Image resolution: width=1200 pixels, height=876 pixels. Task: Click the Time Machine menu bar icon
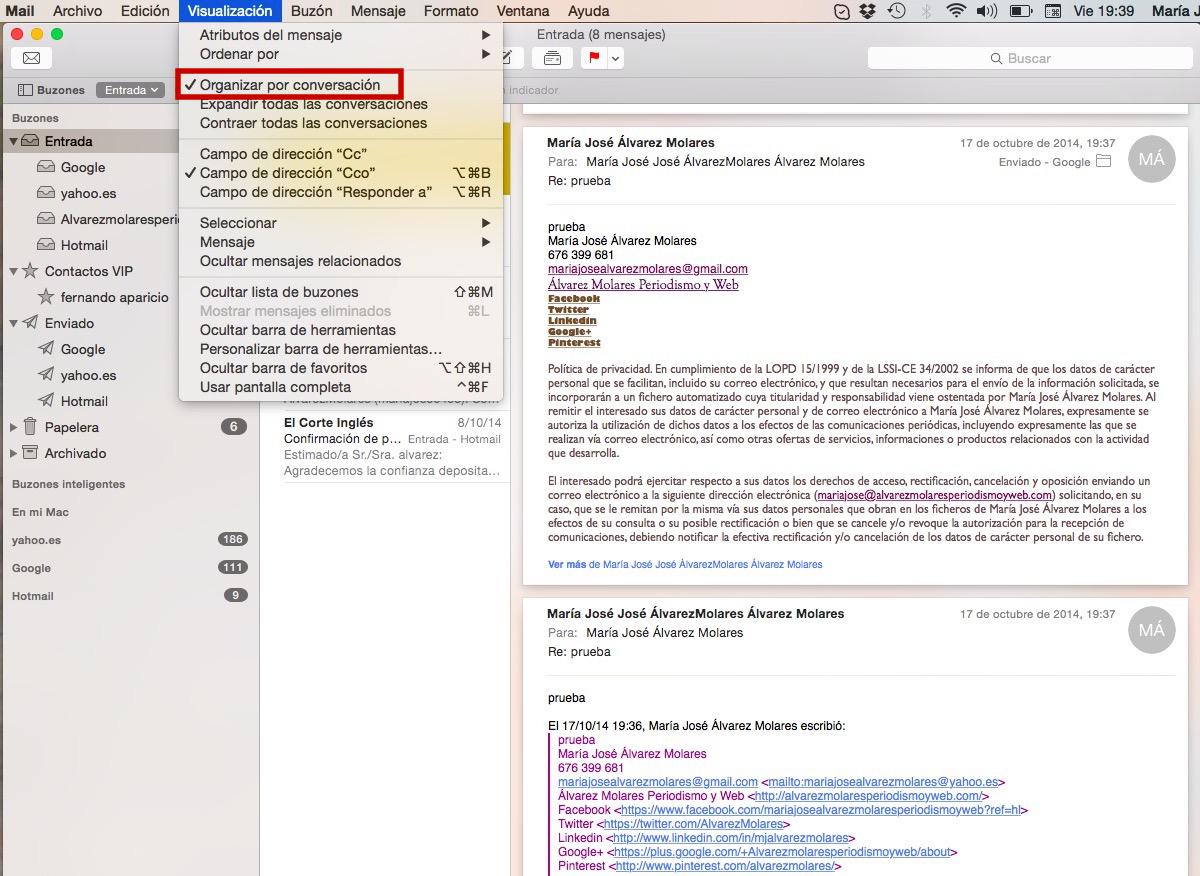click(897, 11)
